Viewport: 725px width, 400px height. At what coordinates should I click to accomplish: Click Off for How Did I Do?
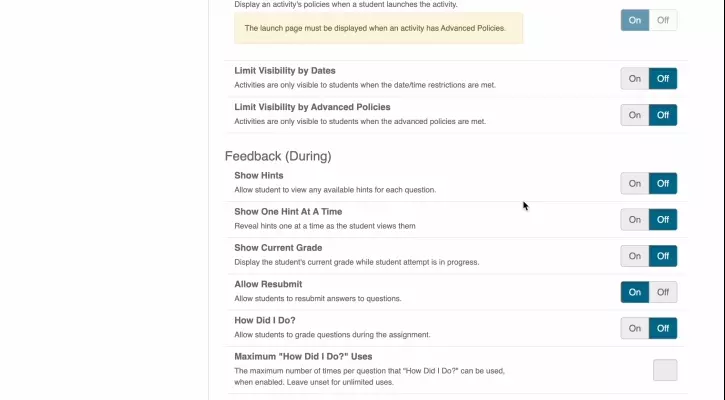[x=662, y=328]
